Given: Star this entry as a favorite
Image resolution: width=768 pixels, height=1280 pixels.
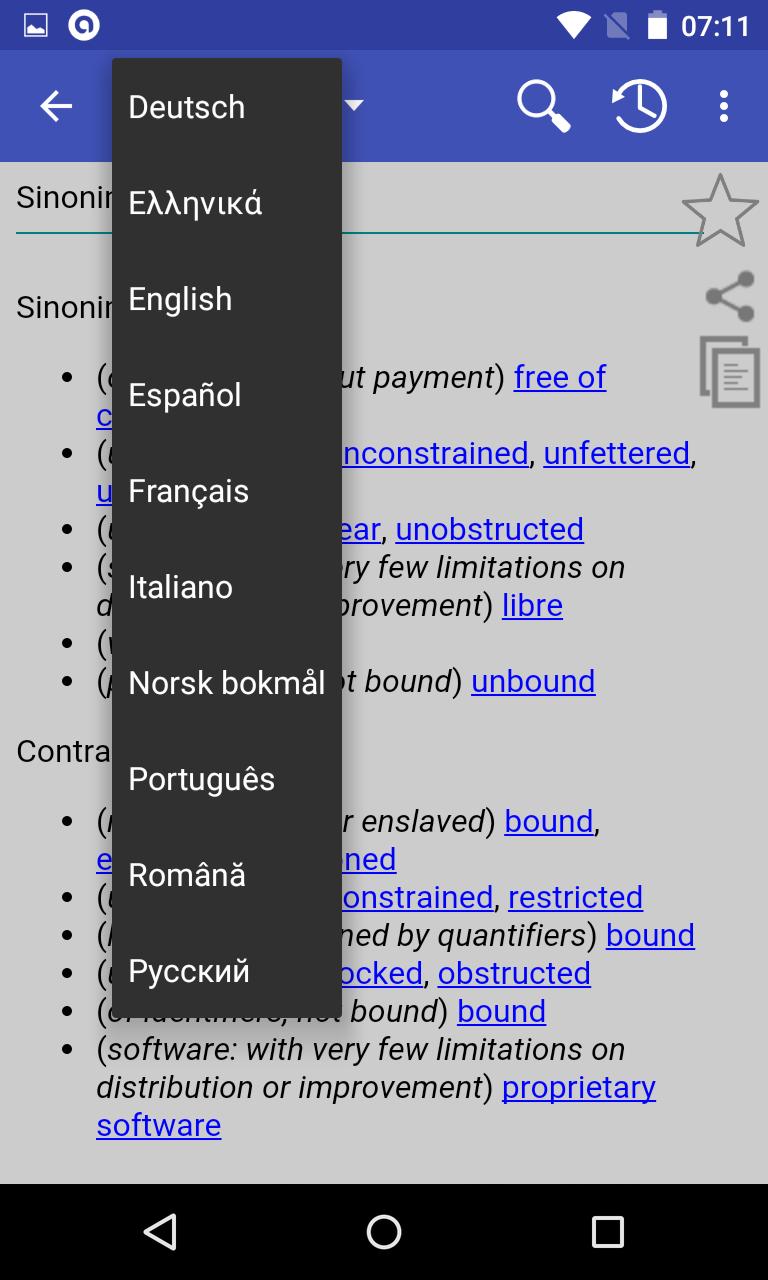Looking at the screenshot, I should coord(720,211).
